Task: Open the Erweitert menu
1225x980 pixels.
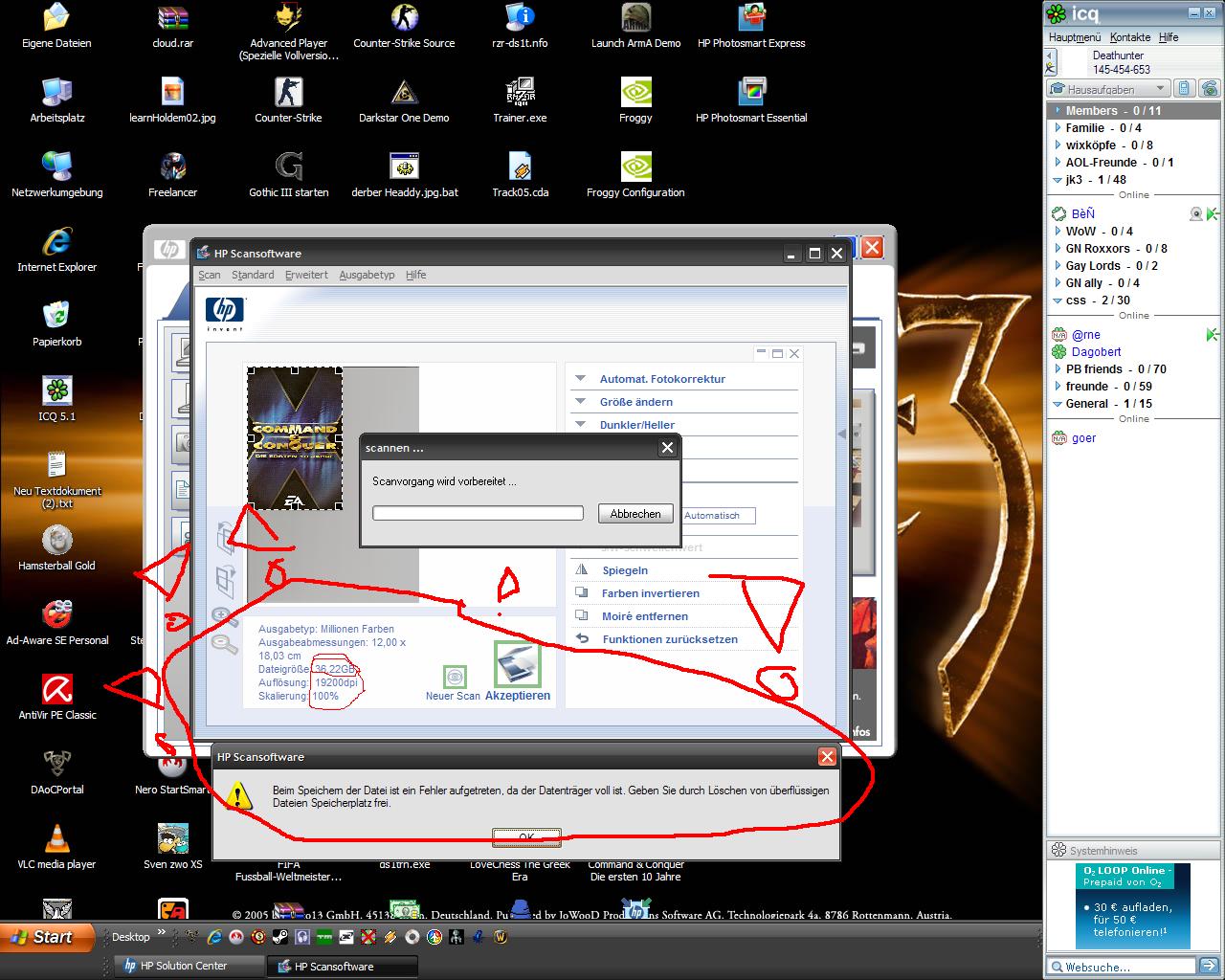Action: (306, 275)
